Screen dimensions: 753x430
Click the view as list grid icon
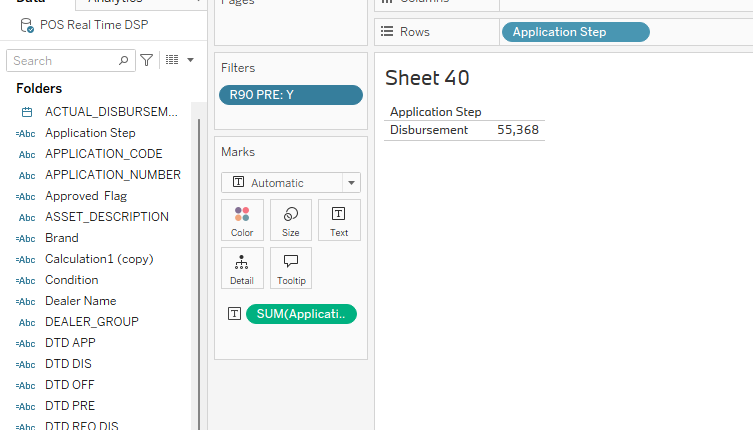point(172,60)
